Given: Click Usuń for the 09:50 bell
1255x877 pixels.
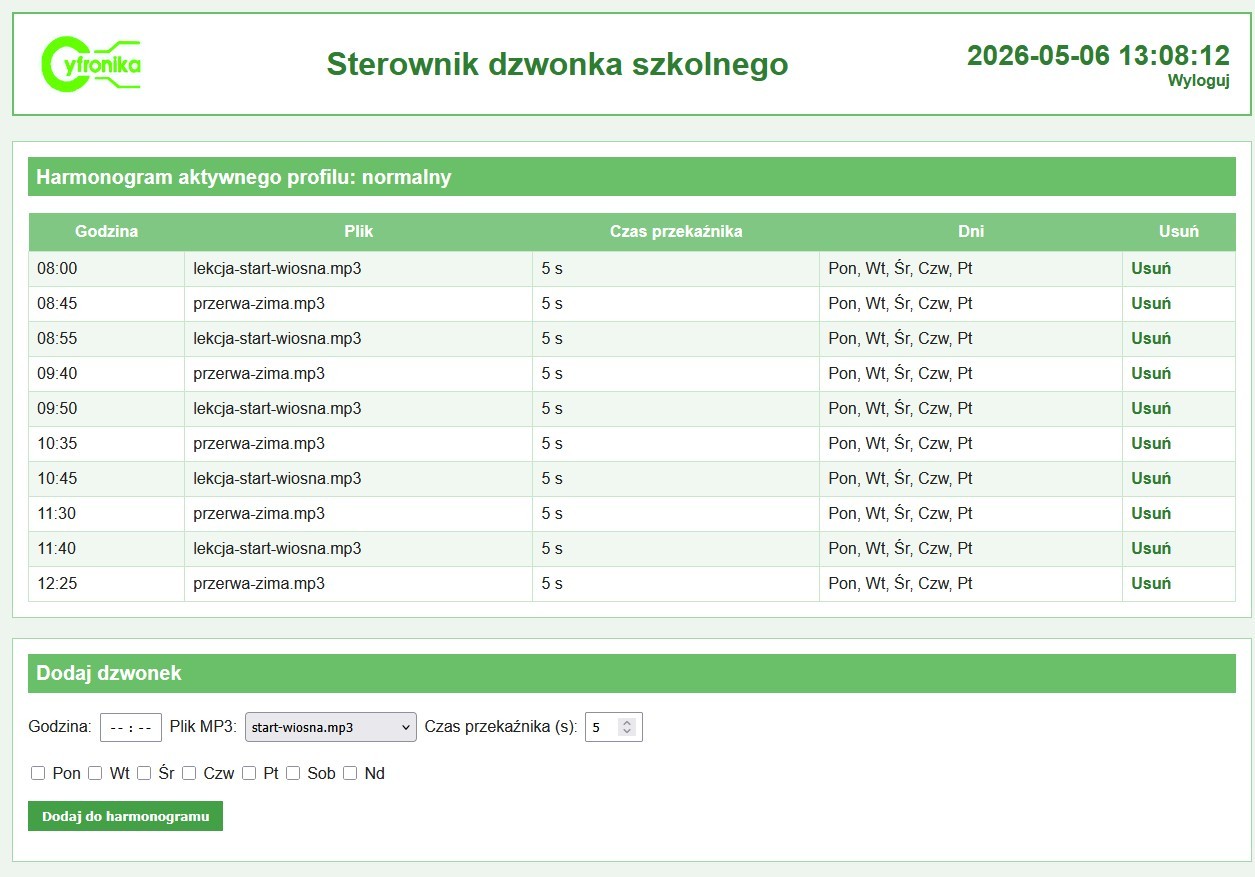Looking at the screenshot, I should click(x=1151, y=408).
